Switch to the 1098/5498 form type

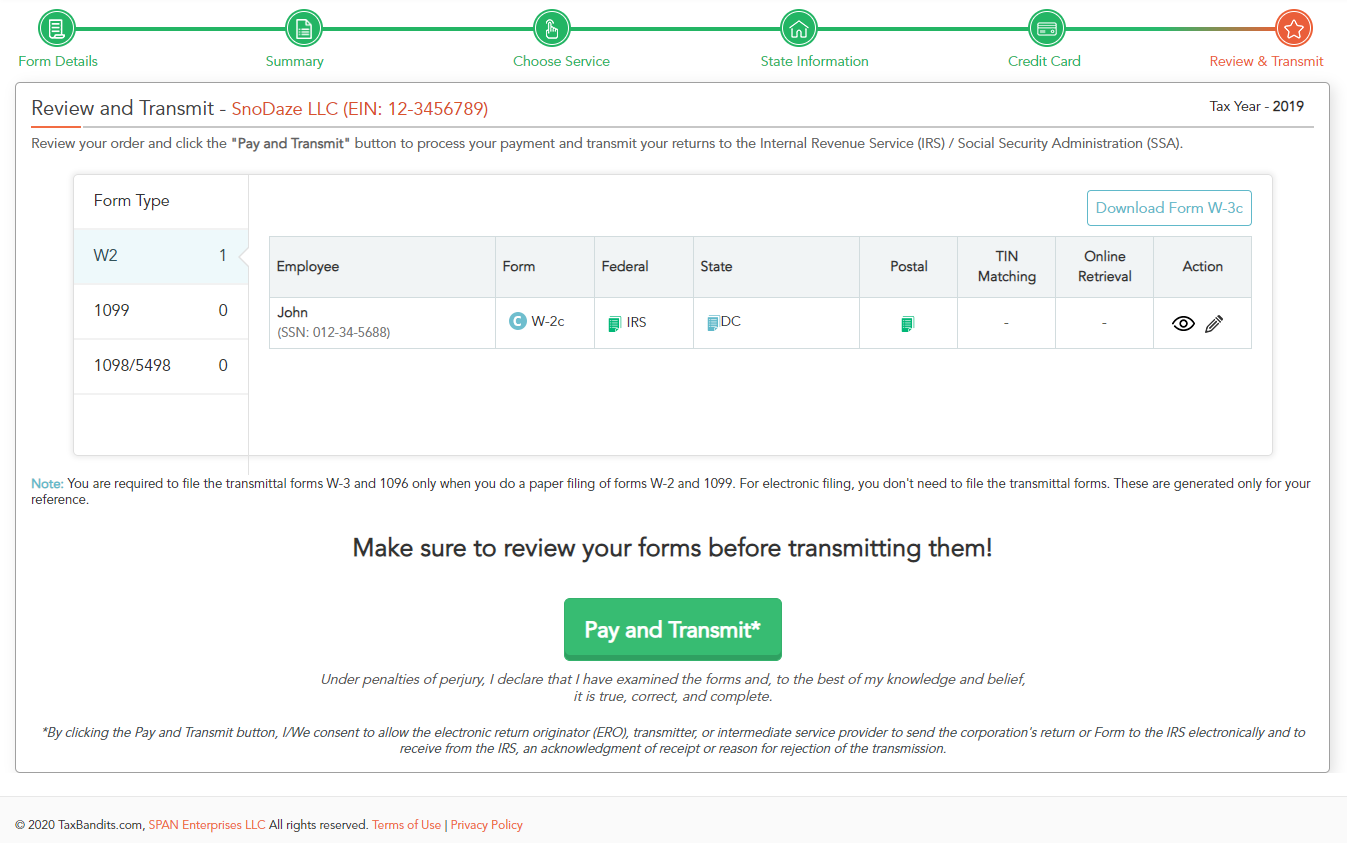[160, 365]
